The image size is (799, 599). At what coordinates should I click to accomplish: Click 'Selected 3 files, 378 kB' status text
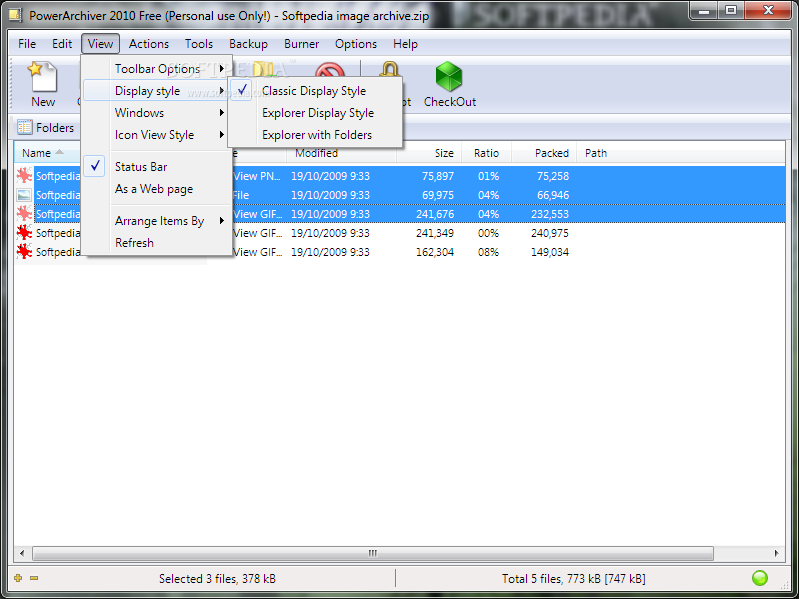[217, 579]
